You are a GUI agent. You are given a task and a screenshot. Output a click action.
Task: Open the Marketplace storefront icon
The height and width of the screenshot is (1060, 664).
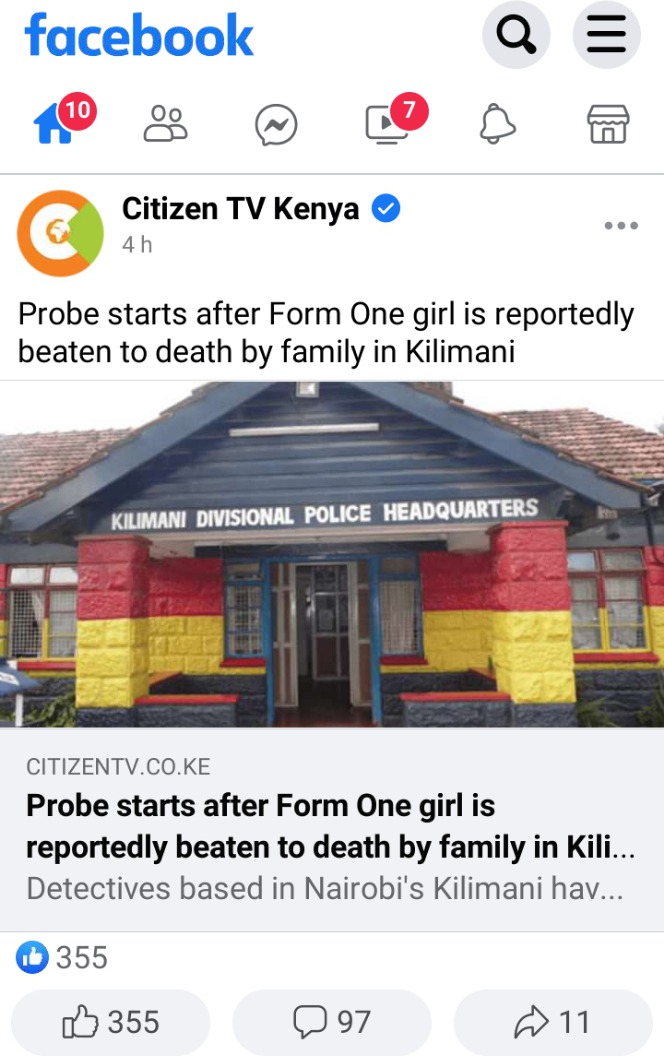pos(608,124)
